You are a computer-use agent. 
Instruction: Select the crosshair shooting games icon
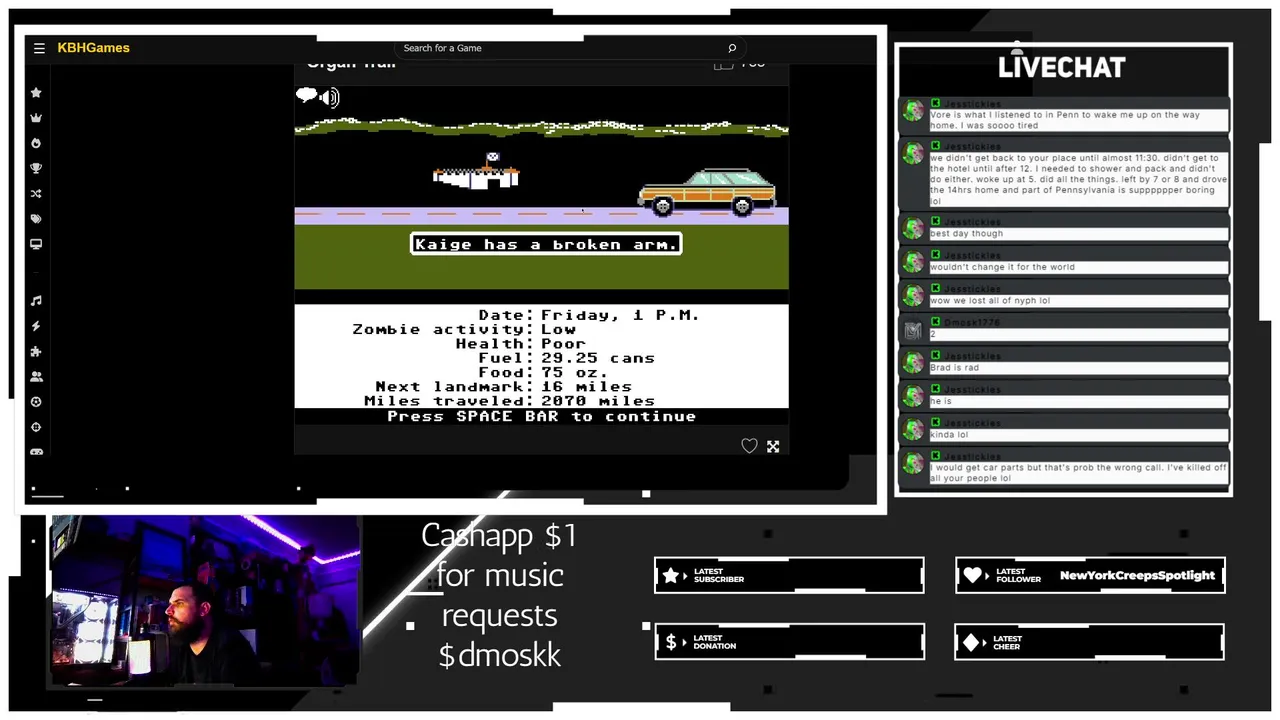36,427
